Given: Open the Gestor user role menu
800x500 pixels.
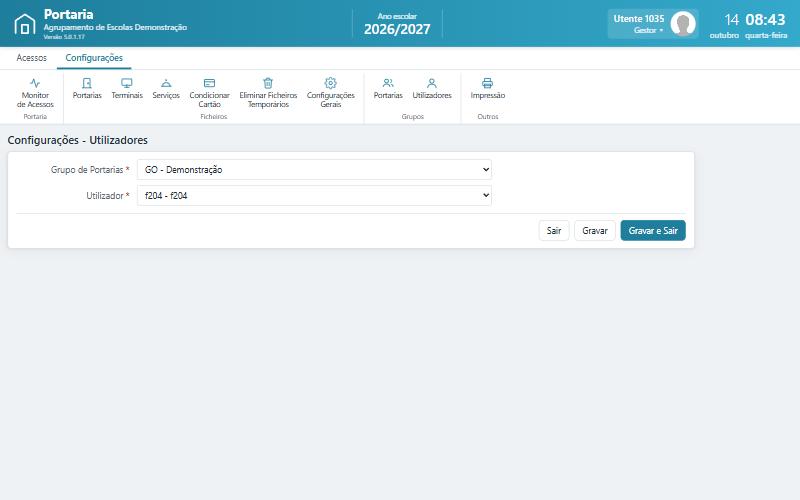Looking at the screenshot, I should pos(648,30).
